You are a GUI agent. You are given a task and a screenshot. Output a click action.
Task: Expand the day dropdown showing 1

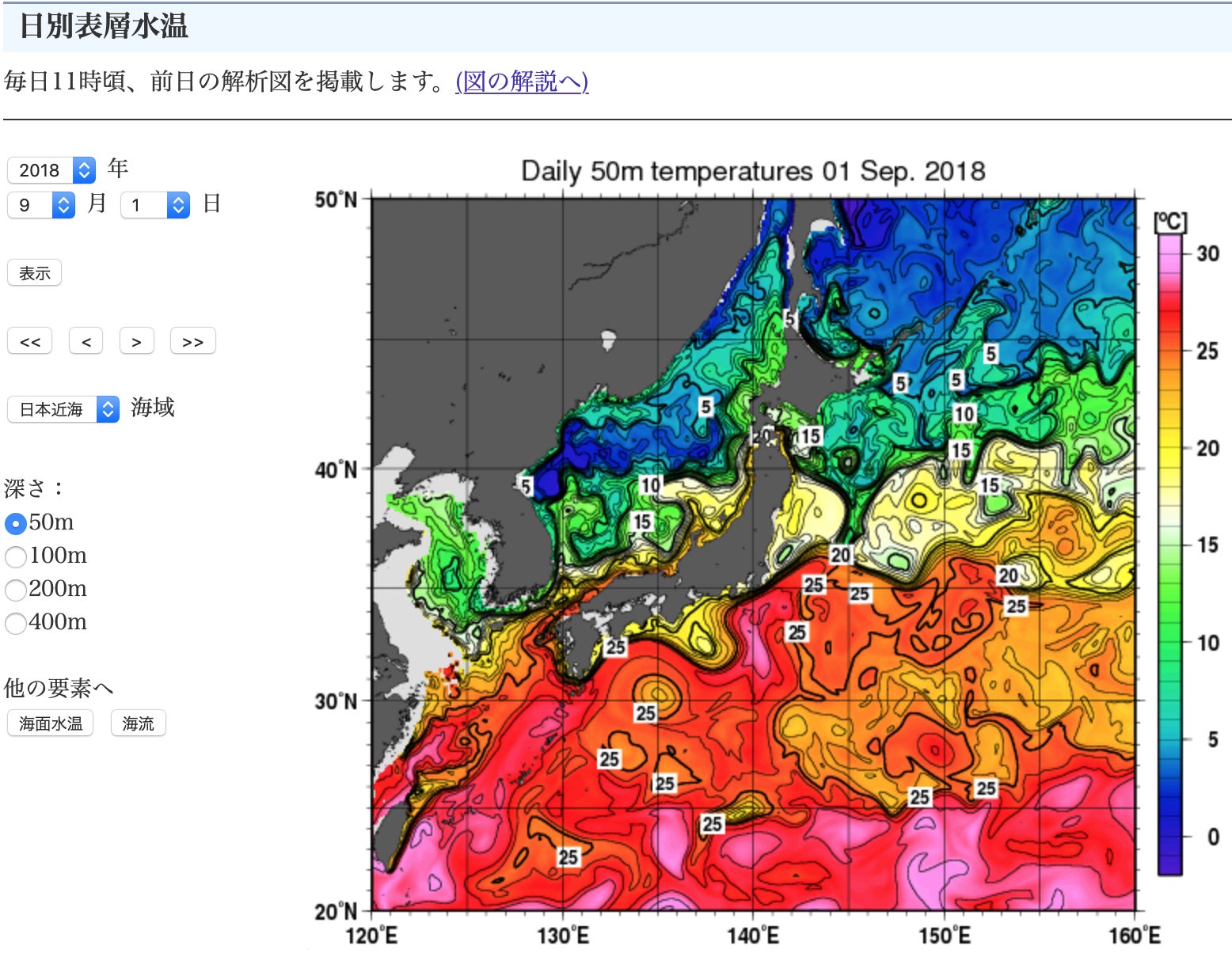coord(154,205)
